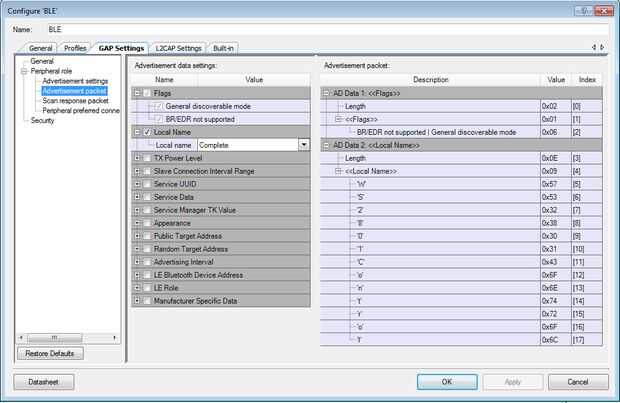Viewport: 620px width, 403px height.
Task: Click the tree horizontal scrollbar thumb
Action: [55, 338]
